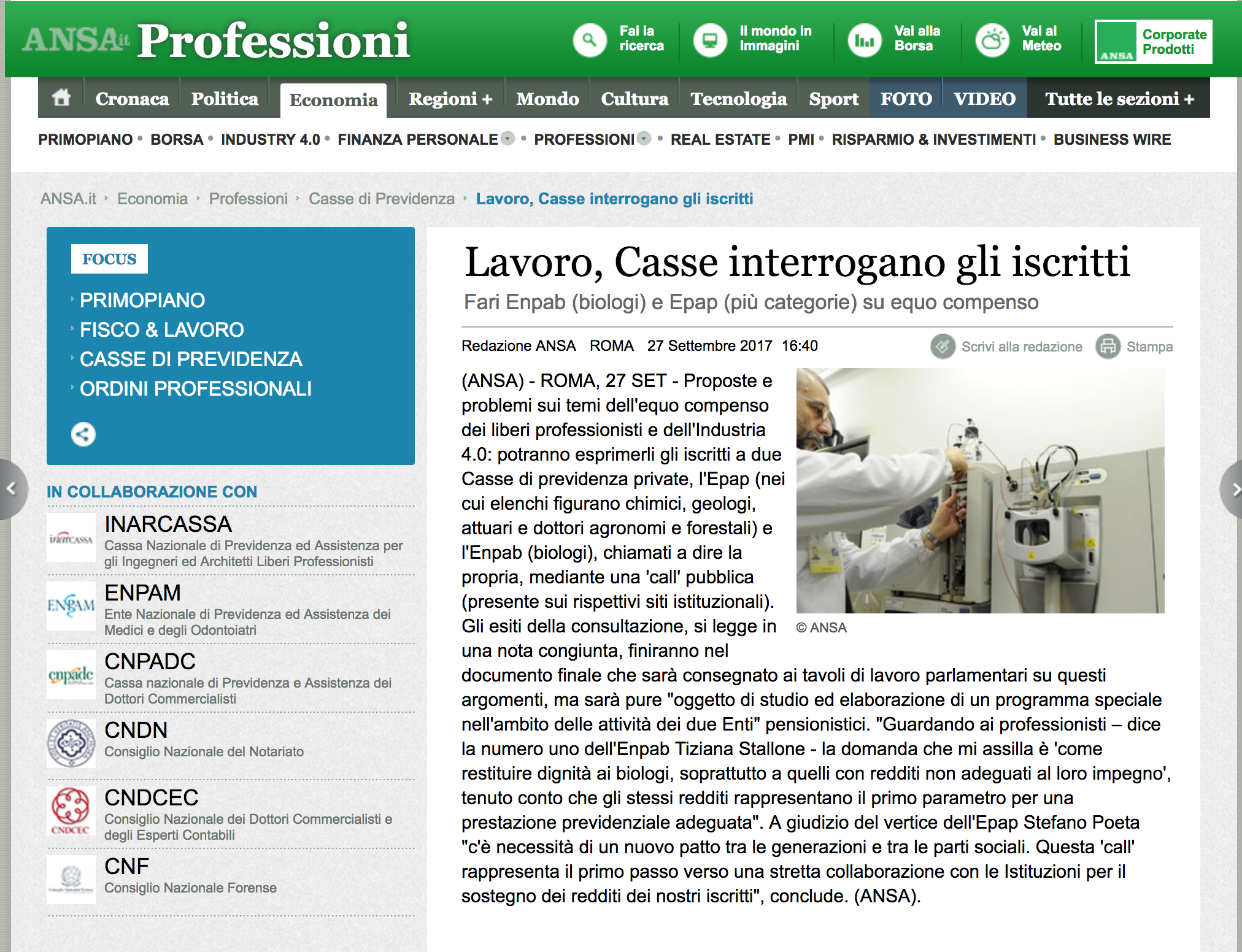Open the PMI subsection
The image size is (1242, 952).
tap(801, 139)
